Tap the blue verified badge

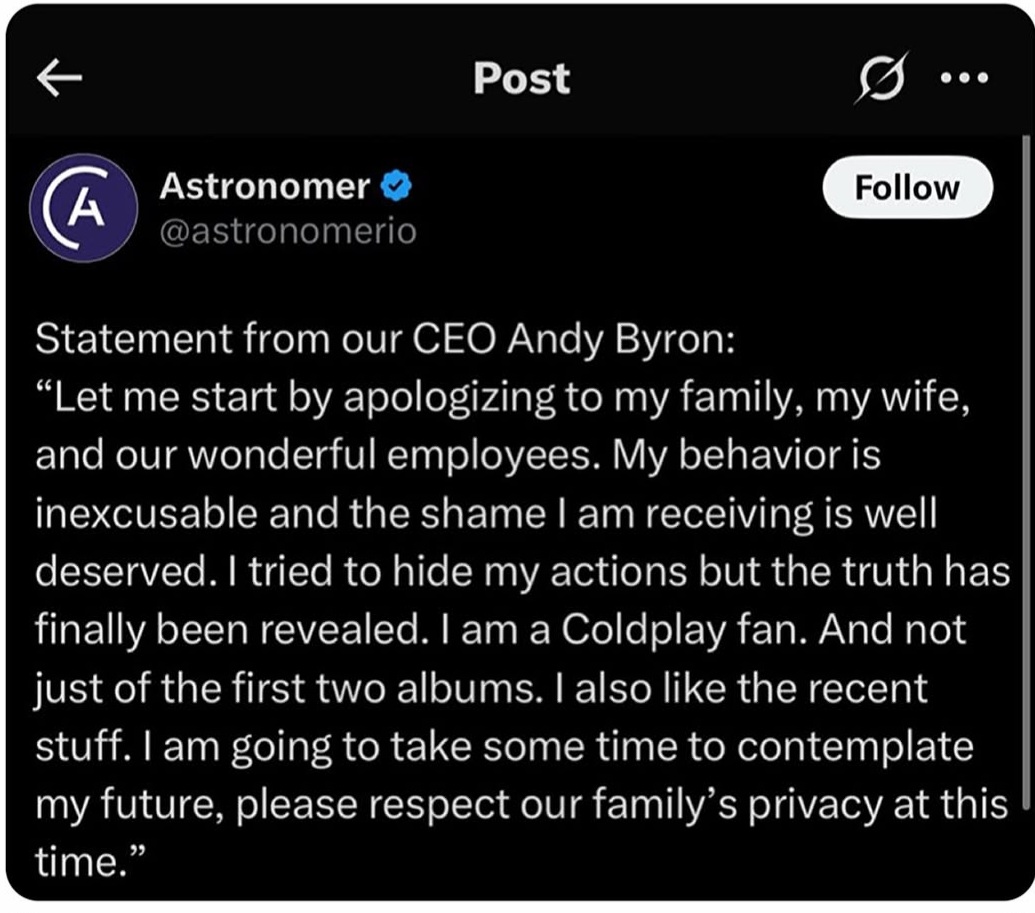(399, 187)
